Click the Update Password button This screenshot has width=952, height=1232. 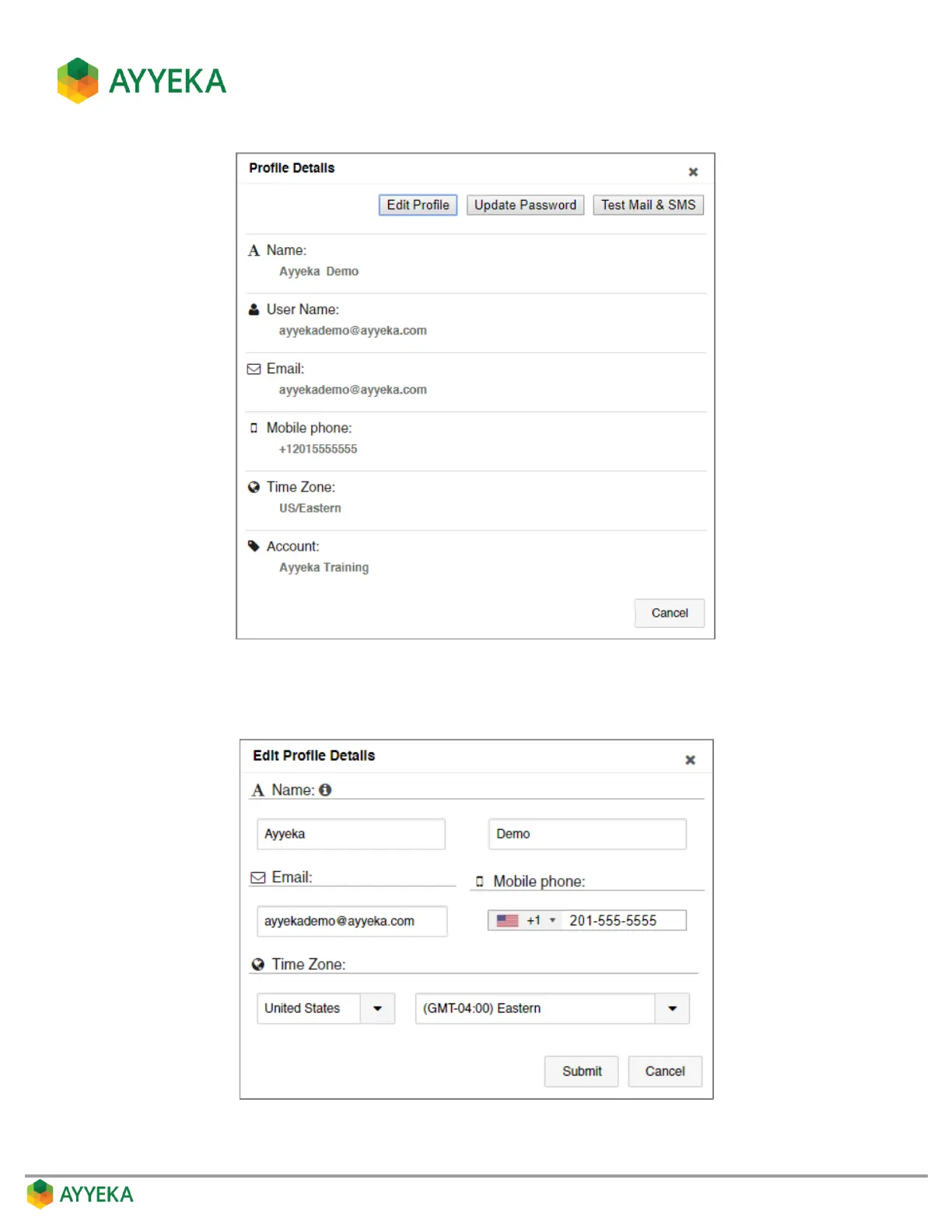coord(525,205)
